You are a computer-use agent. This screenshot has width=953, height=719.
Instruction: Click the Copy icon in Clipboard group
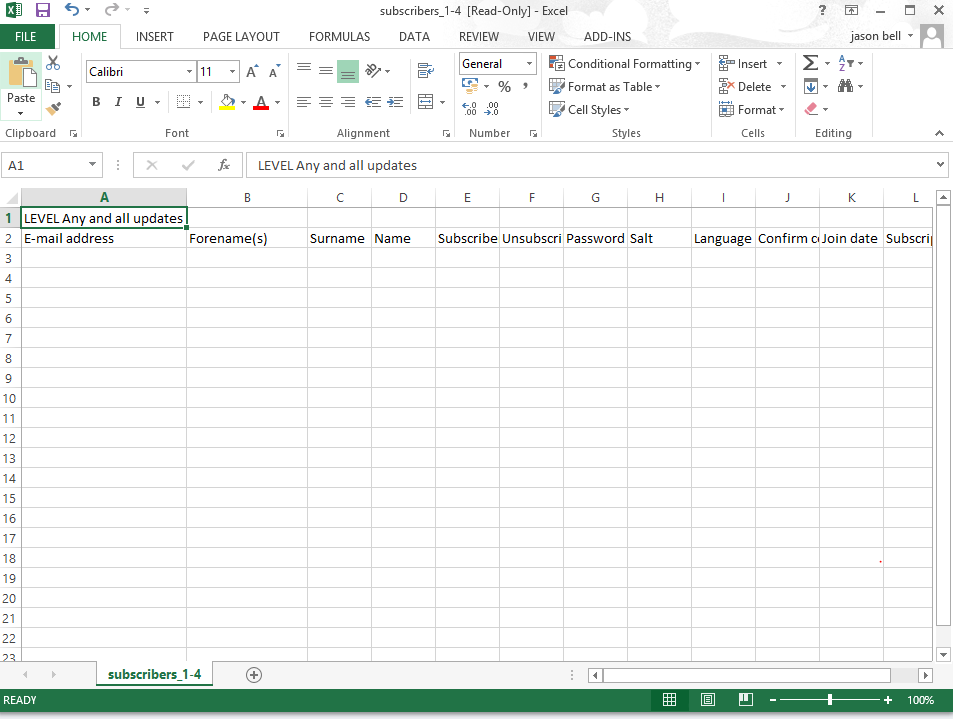53,86
